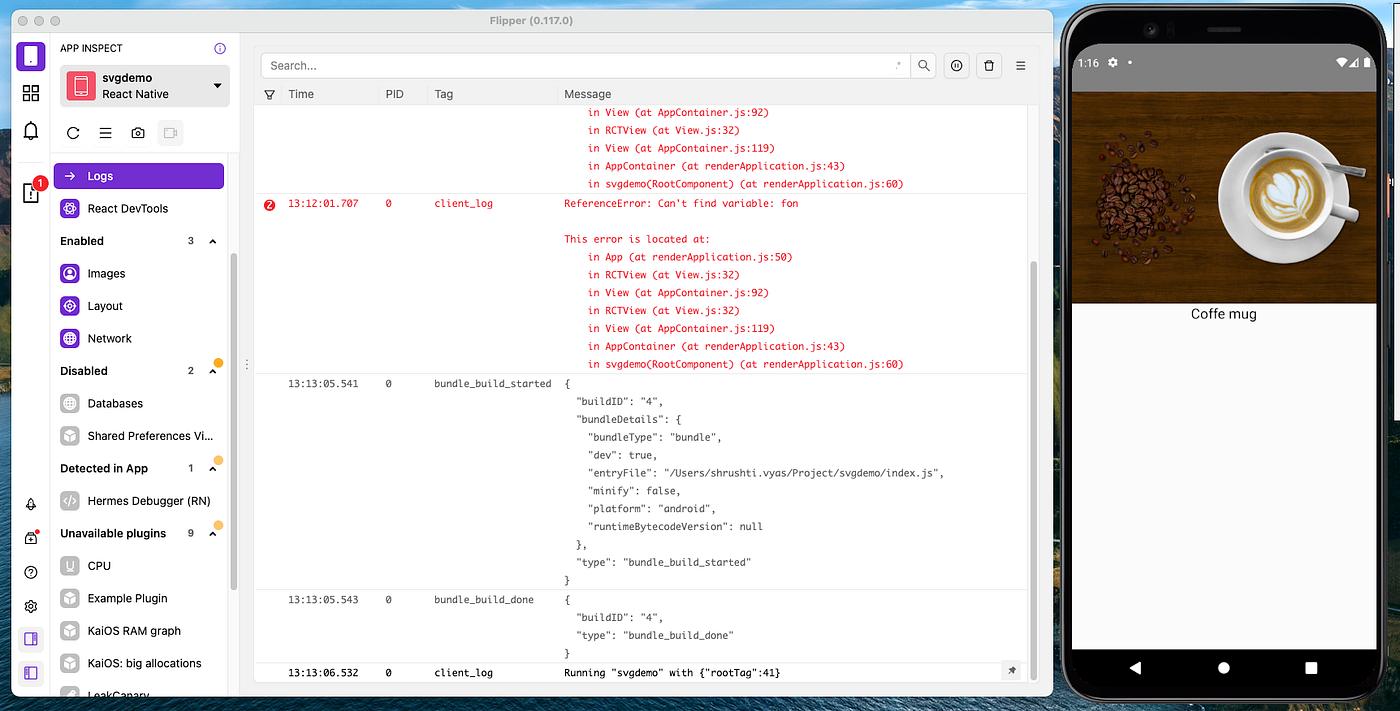Screen dimensions: 1400x711
Task: Click the pin icon at bottom of logs
Action: coord(1012,671)
